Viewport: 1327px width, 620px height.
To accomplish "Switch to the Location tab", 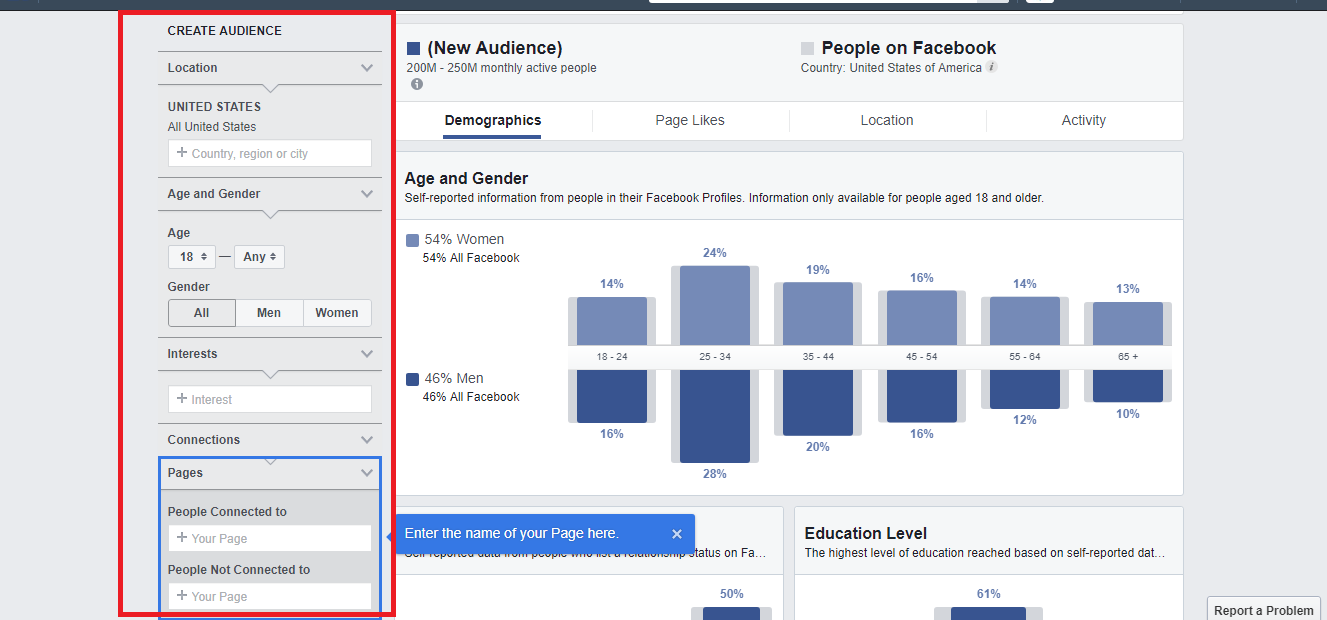I will (887, 120).
